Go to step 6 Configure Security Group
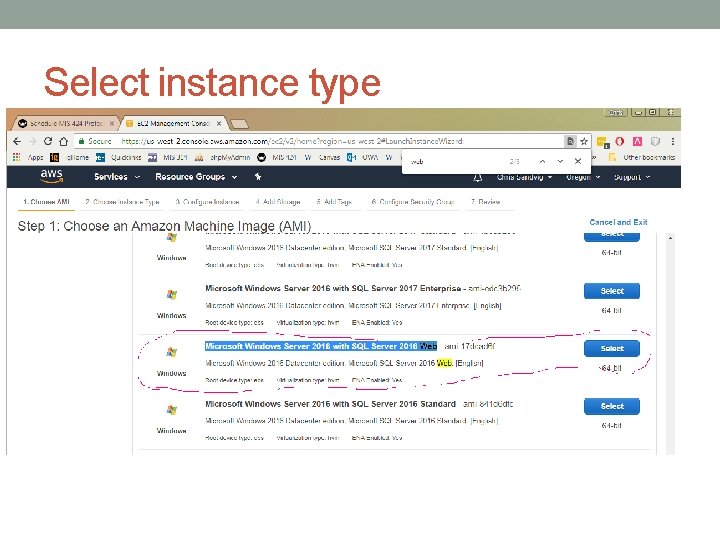720x540 pixels. coord(413,202)
